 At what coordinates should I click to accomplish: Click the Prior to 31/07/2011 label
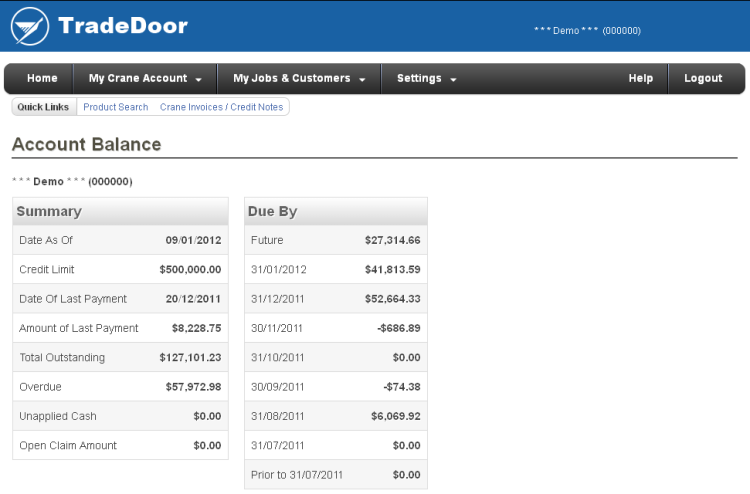[x=297, y=475]
